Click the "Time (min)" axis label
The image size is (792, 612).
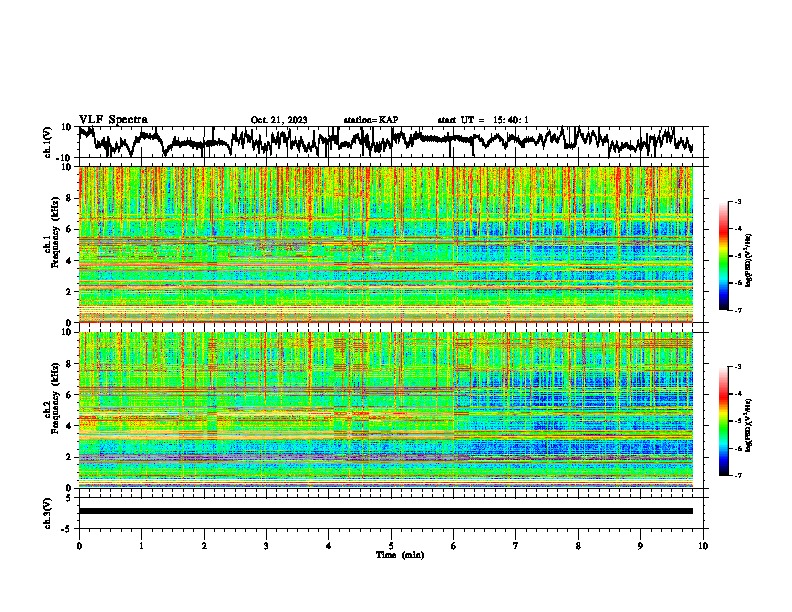400,555
